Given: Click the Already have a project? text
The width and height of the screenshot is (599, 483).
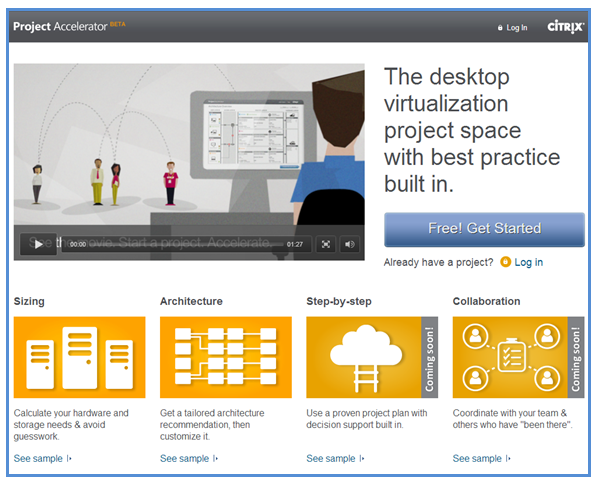Looking at the screenshot, I should tap(439, 262).
